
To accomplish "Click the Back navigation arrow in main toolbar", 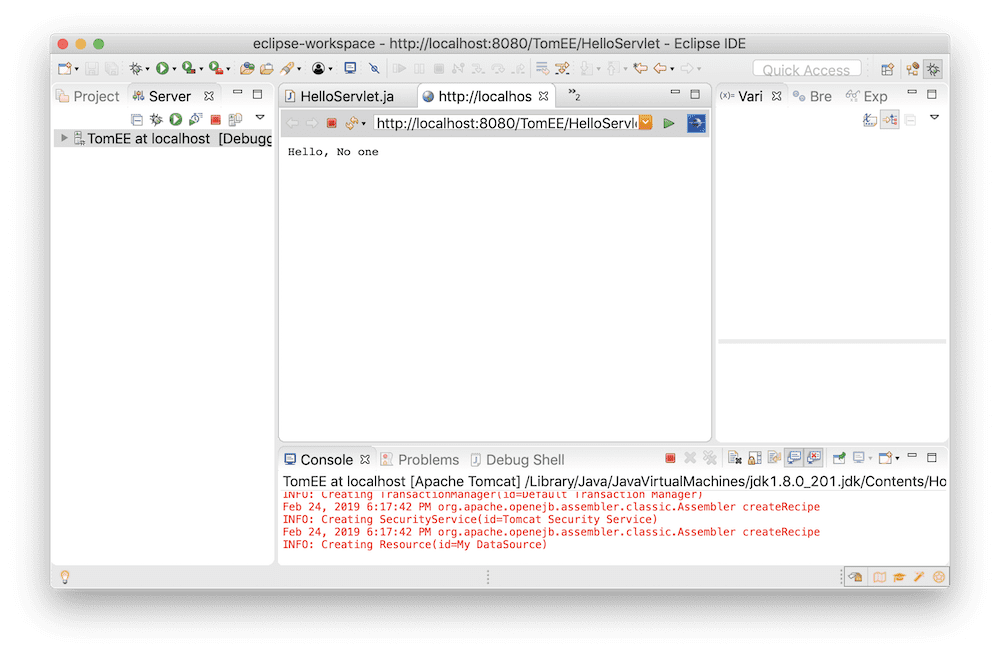I will (x=660, y=68).
